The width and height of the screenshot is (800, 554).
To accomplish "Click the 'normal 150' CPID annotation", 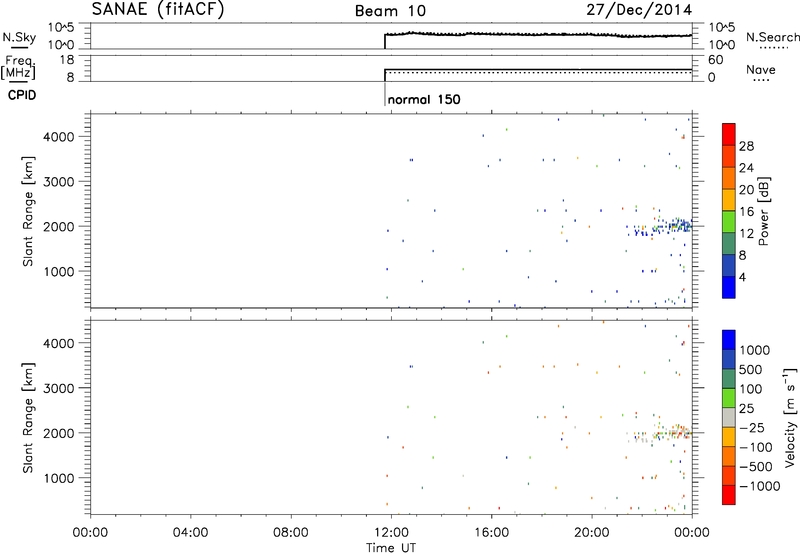I will point(424,99).
